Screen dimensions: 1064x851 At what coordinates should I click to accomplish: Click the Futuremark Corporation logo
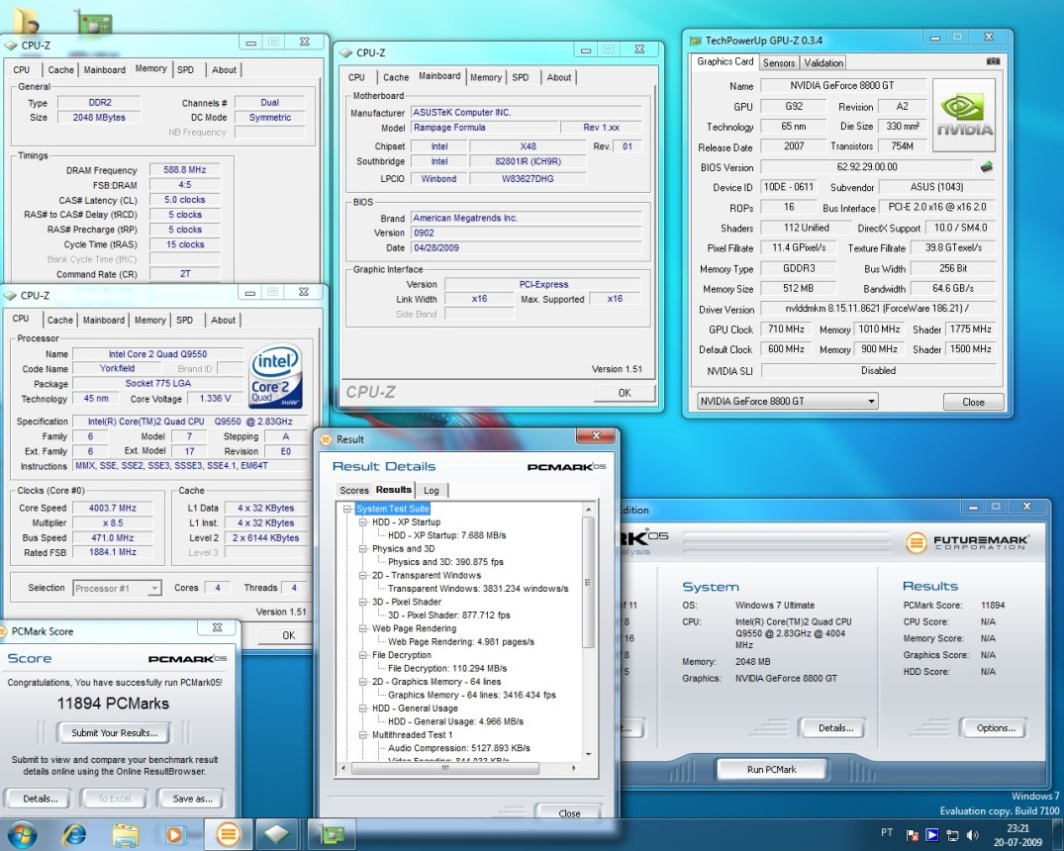pos(967,542)
